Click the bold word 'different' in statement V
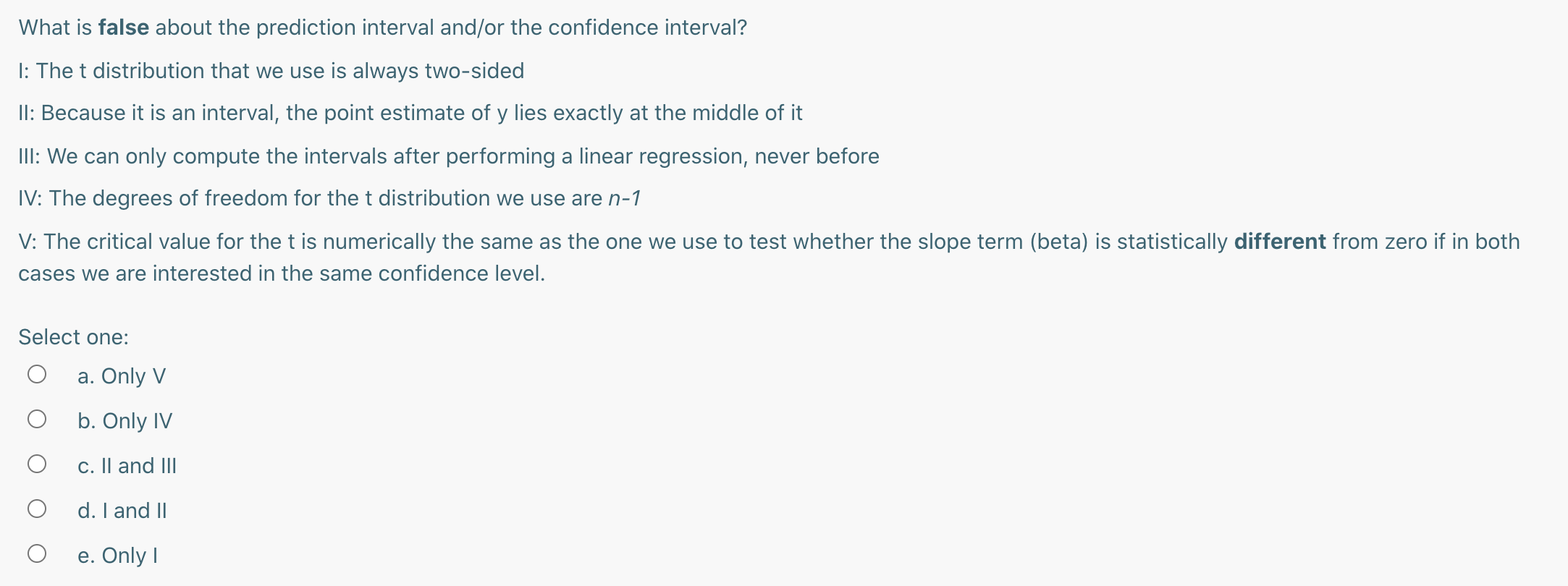The height and width of the screenshot is (586, 1568). coord(1279,242)
